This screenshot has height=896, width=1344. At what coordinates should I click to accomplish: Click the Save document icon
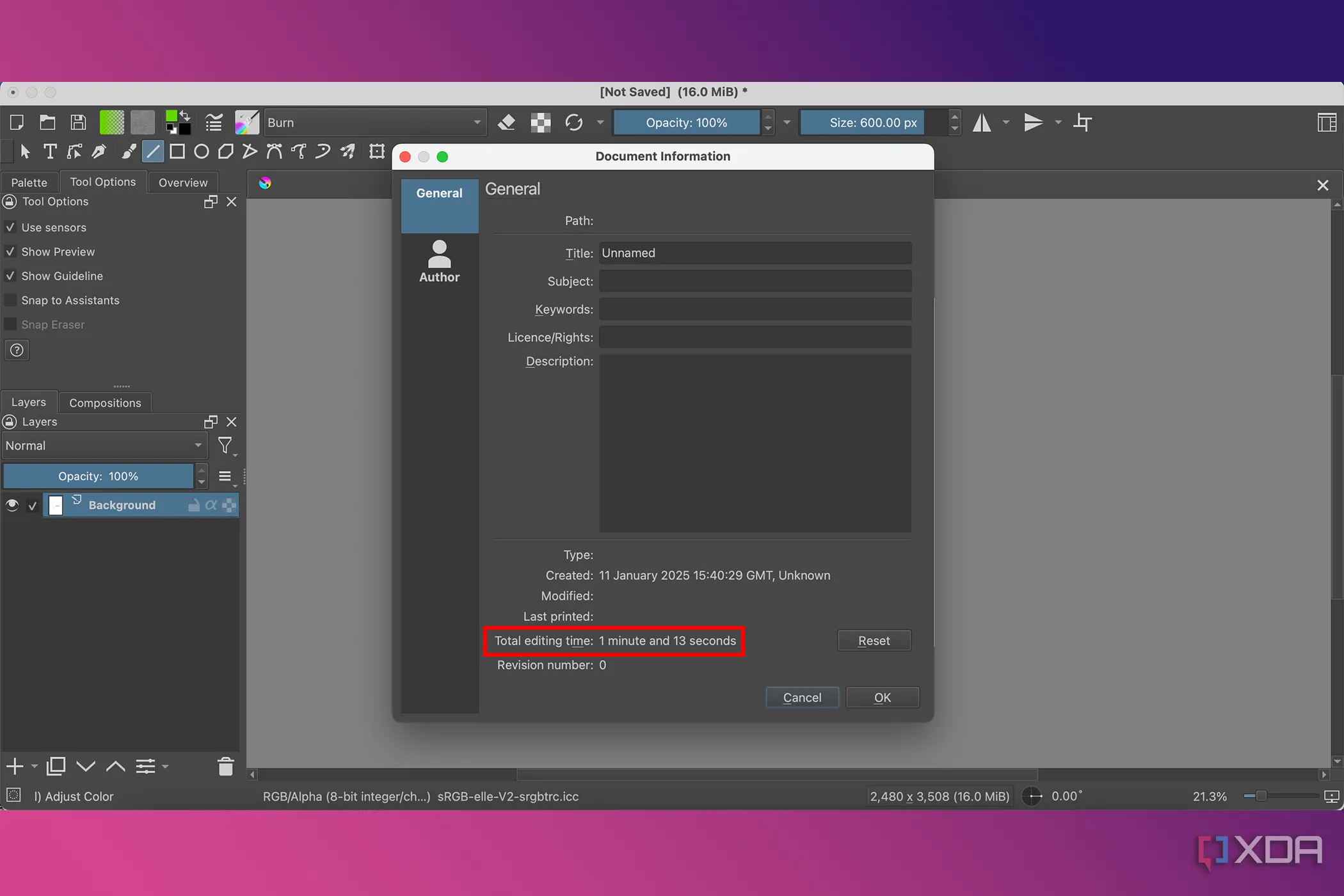(78, 122)
